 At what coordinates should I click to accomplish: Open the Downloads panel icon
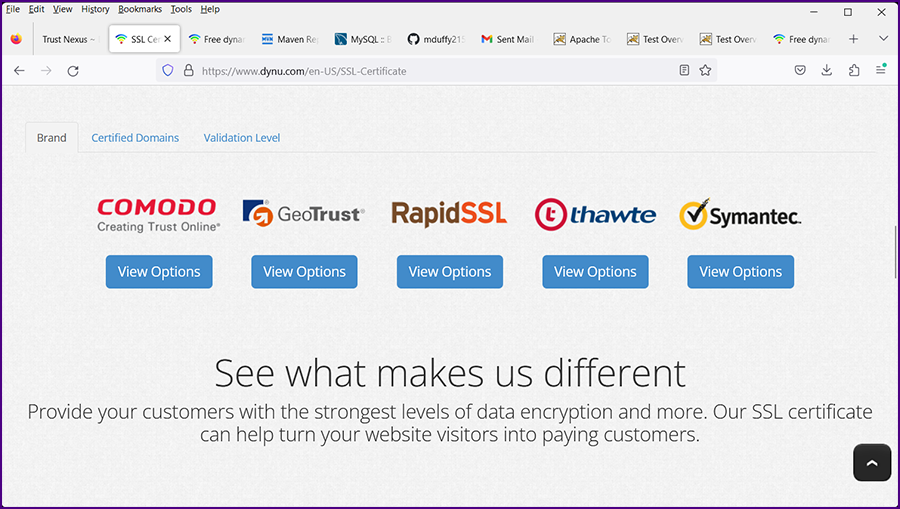826,71
